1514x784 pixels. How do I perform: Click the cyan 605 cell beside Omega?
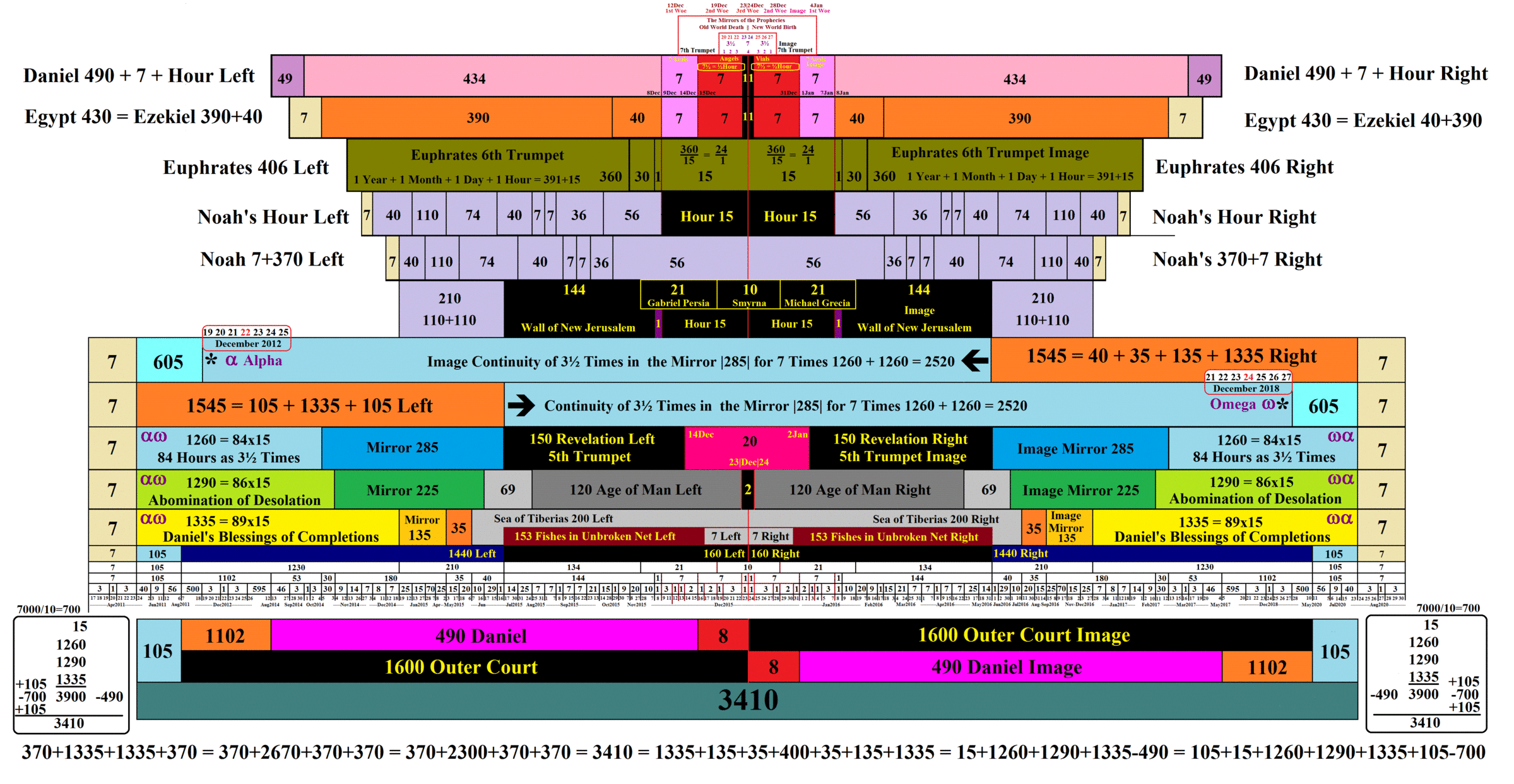(x=1323, y=405)
